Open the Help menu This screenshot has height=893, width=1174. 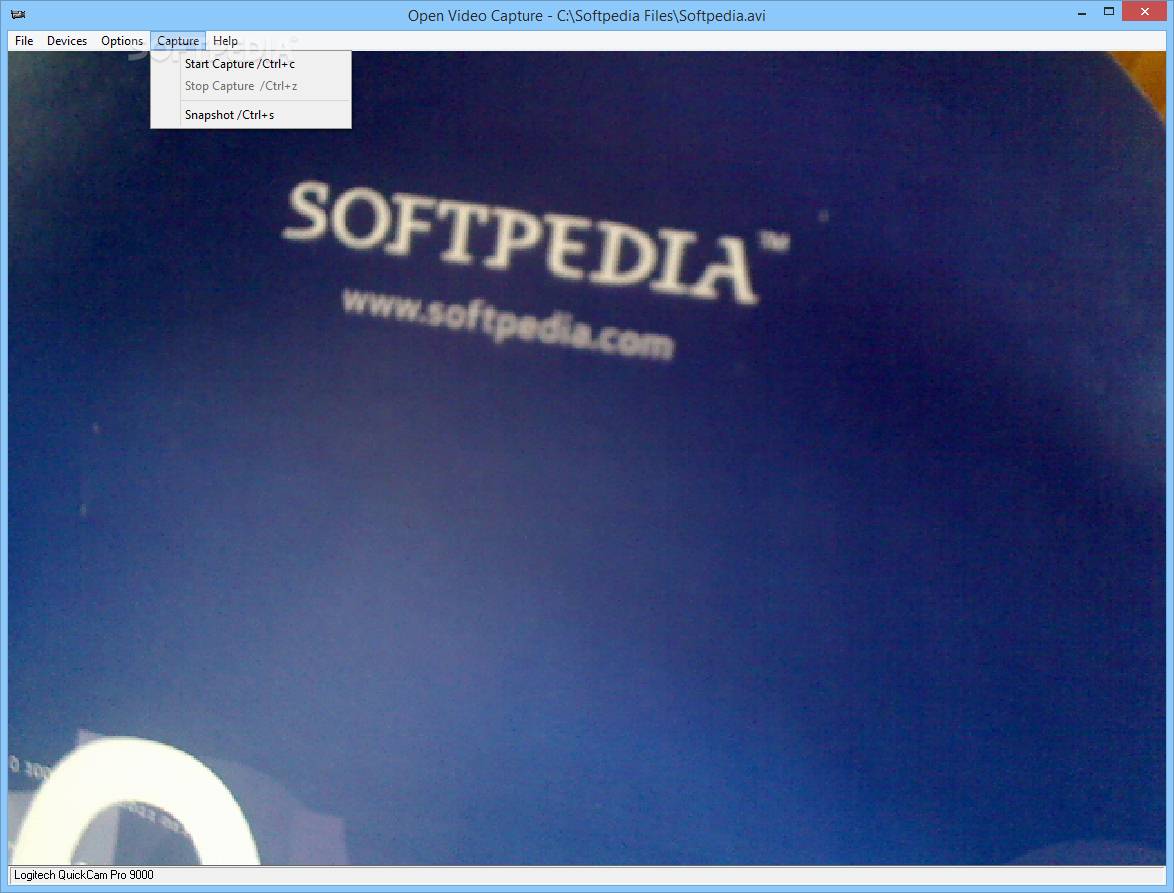point(225,41)
